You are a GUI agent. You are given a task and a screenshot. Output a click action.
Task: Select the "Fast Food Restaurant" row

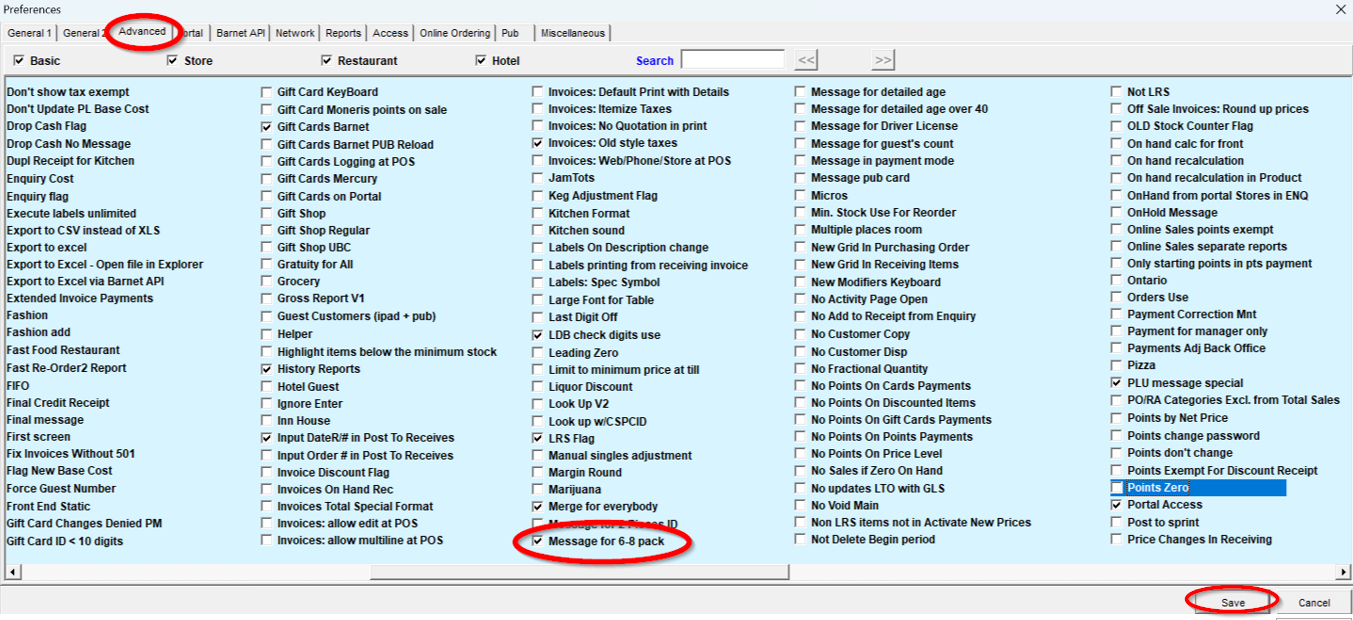tap(63, 350)
